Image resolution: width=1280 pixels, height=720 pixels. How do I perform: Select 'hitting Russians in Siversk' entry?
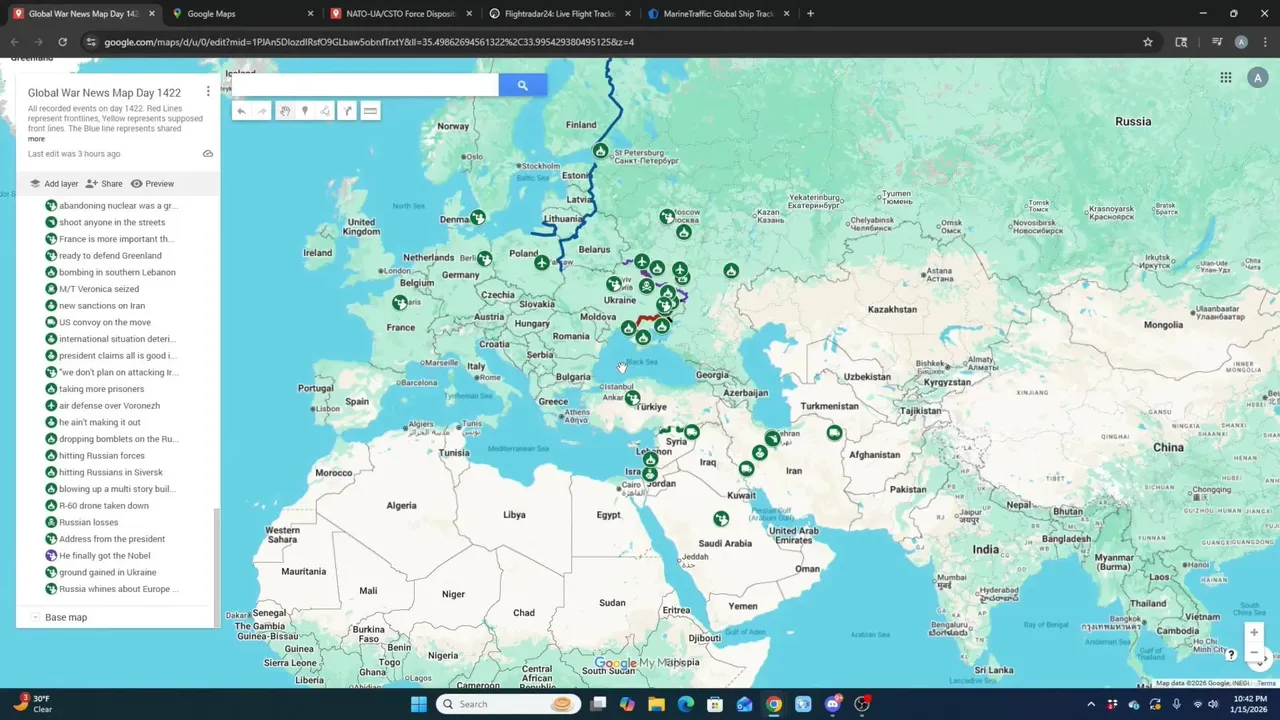[110, 472]
